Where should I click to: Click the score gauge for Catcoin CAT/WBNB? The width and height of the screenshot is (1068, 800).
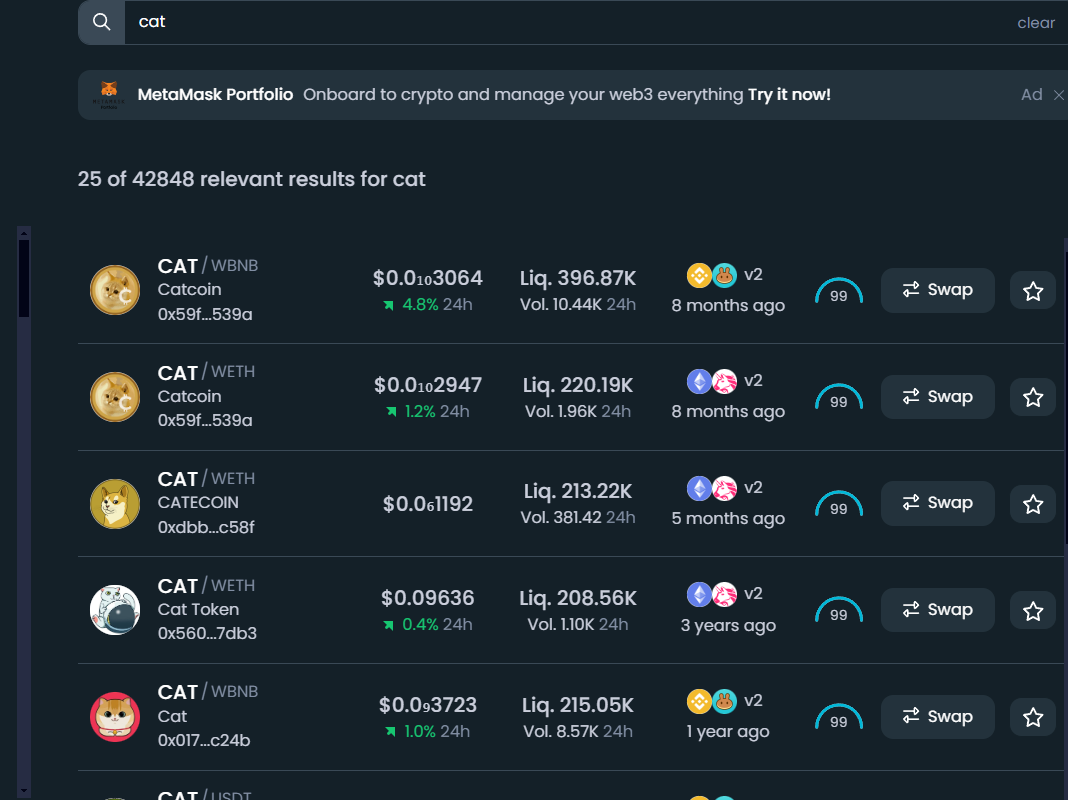pyautogui.click(x=838, y=291)
